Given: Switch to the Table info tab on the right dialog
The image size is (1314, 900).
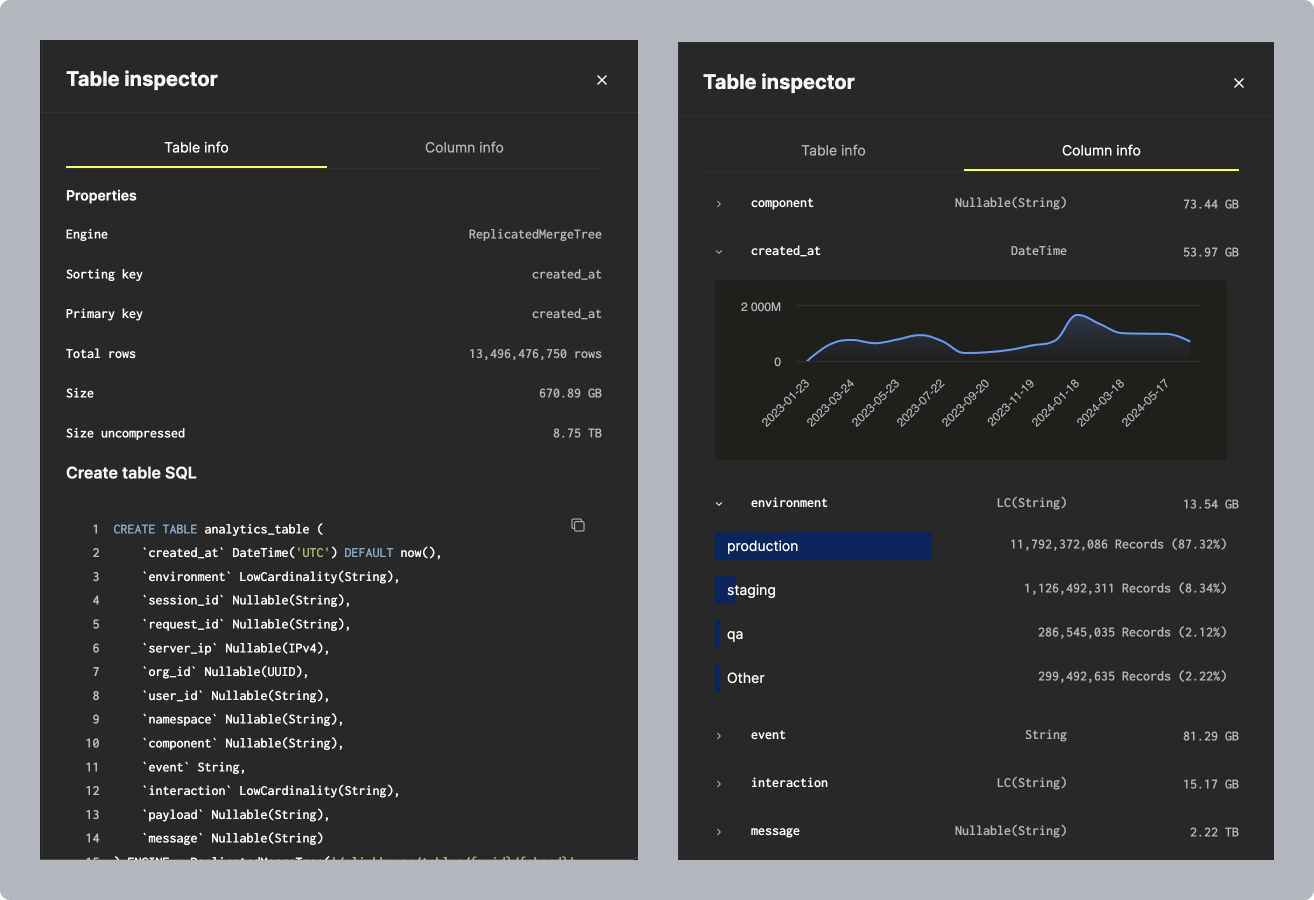Looking at the screenshot, I should pyautogui.click(x=833, y=150).
